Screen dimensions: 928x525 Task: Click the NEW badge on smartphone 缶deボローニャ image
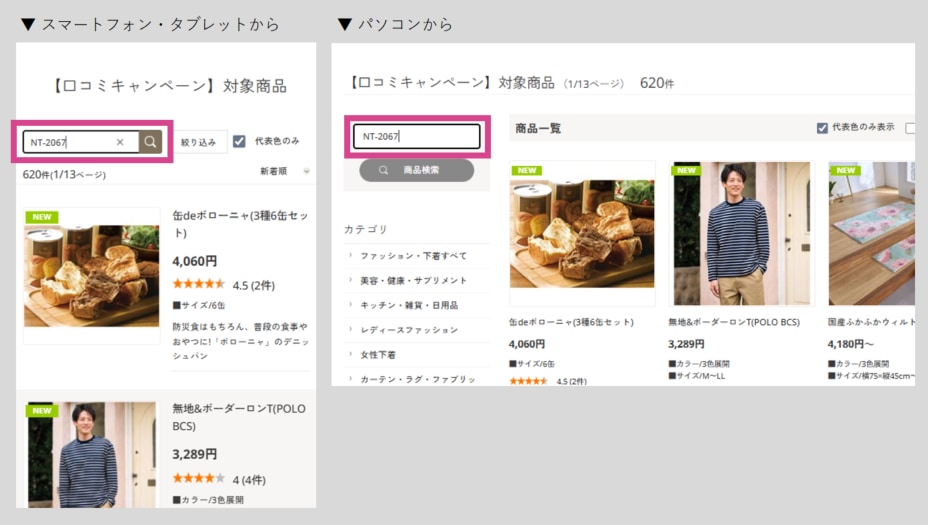[x=41, y=217]
